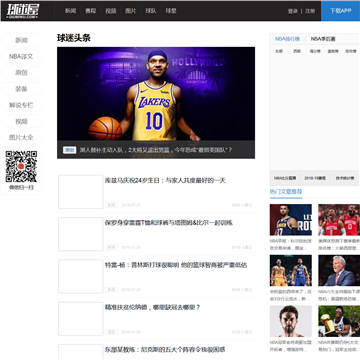The width and height of the screenshot is (360, 360).
Task: Click the 技术统计榜 button
Action: [345, 178]
